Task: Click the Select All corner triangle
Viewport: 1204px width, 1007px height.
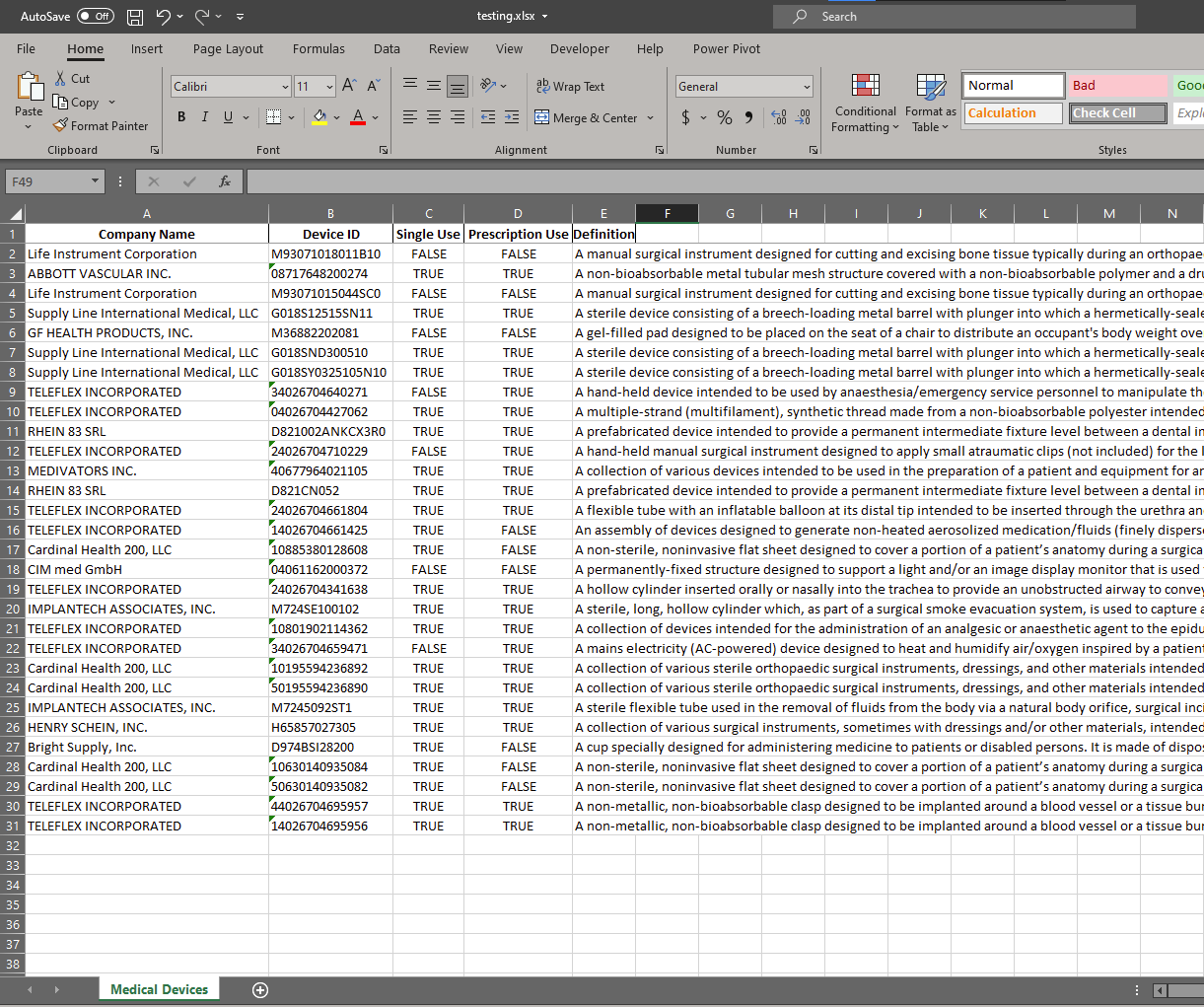Action: 15,214
